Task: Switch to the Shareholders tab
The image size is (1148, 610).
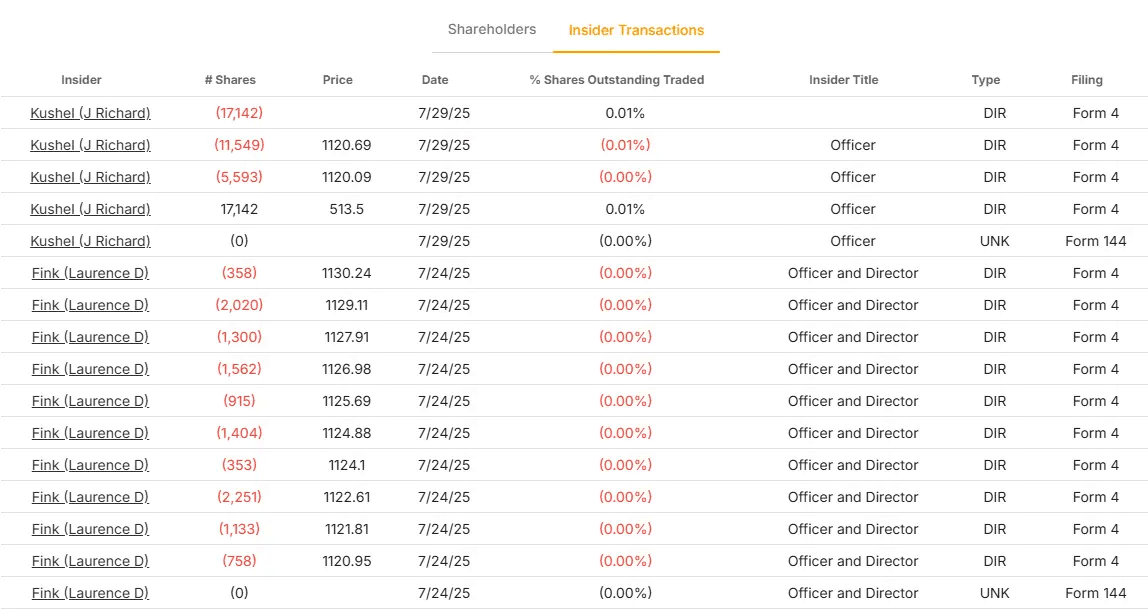Action: coord(492,29)
